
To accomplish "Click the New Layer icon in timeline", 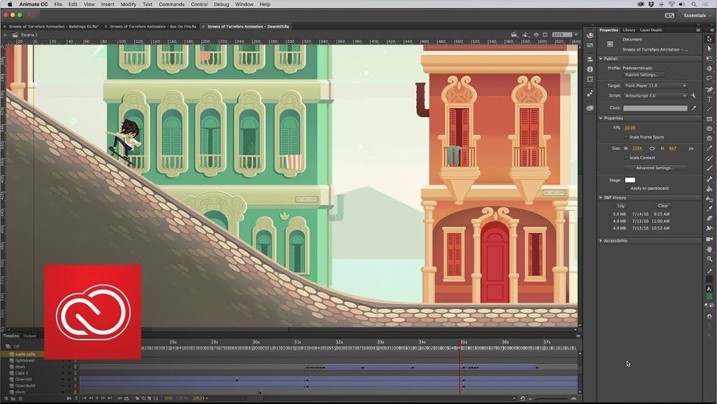I will 5,399.
